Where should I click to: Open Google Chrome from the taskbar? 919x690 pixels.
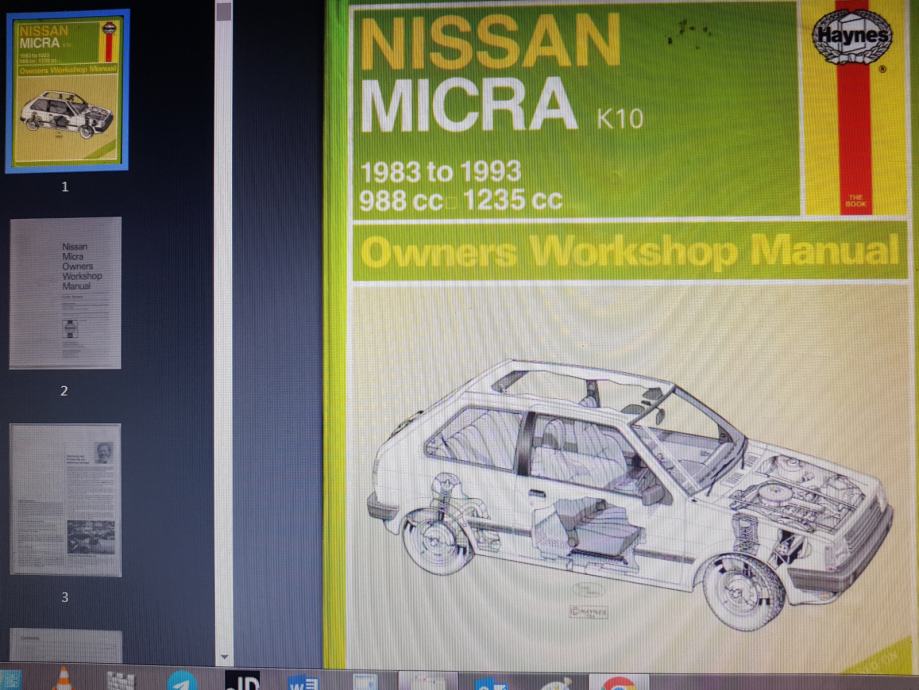click(x=618, y=682)
